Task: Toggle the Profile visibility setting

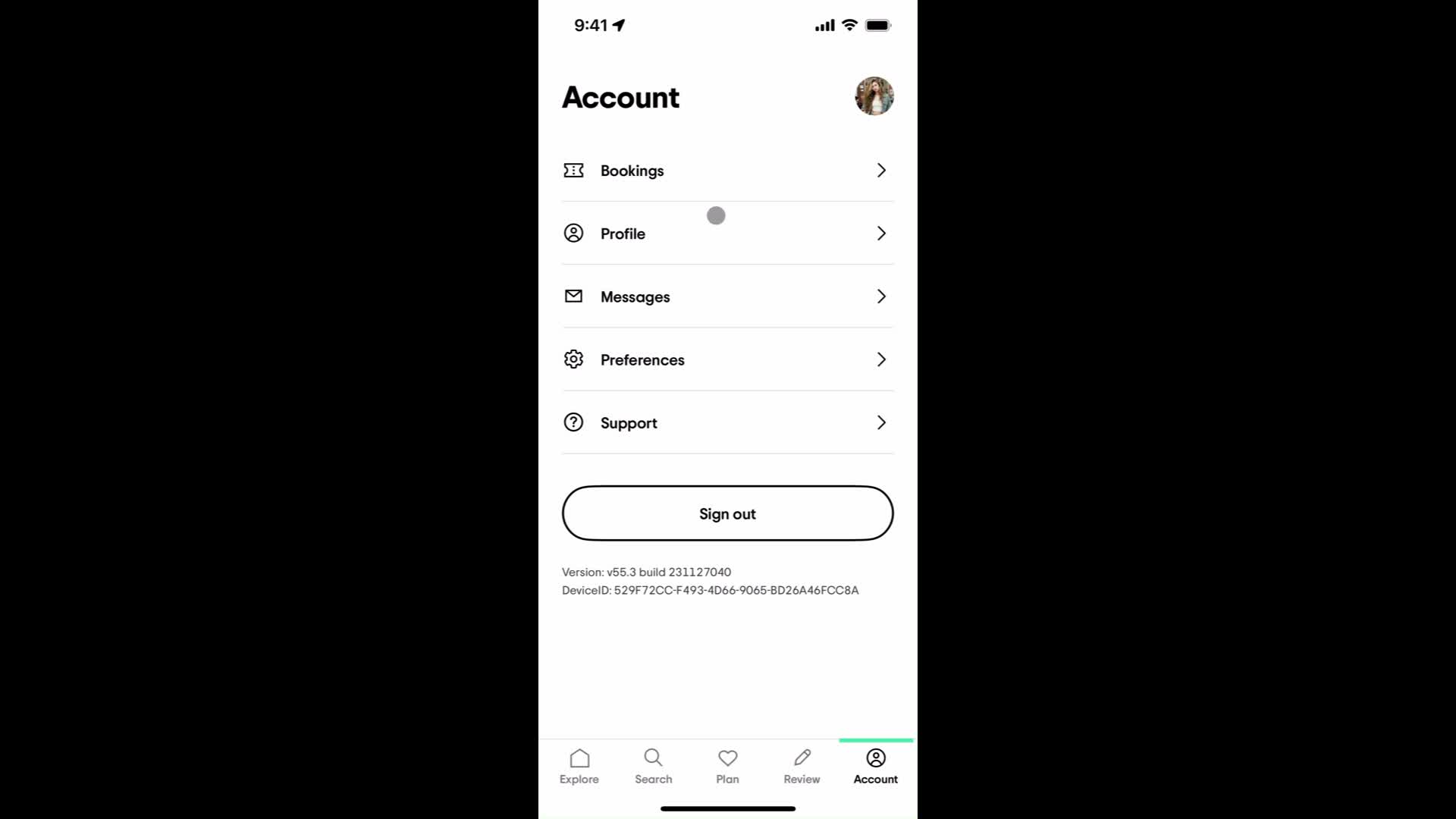Action: tap(716, 216)
